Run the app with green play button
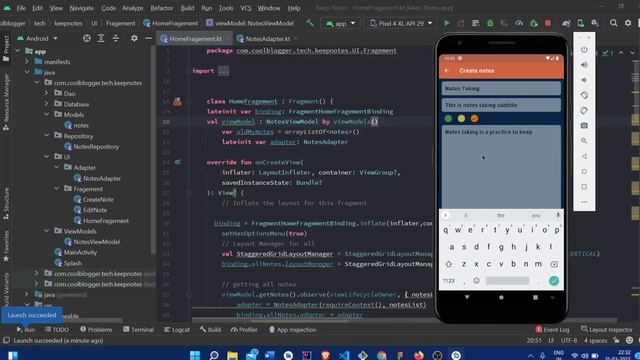This screenshot has width=640, height=360. click(447, 23)
